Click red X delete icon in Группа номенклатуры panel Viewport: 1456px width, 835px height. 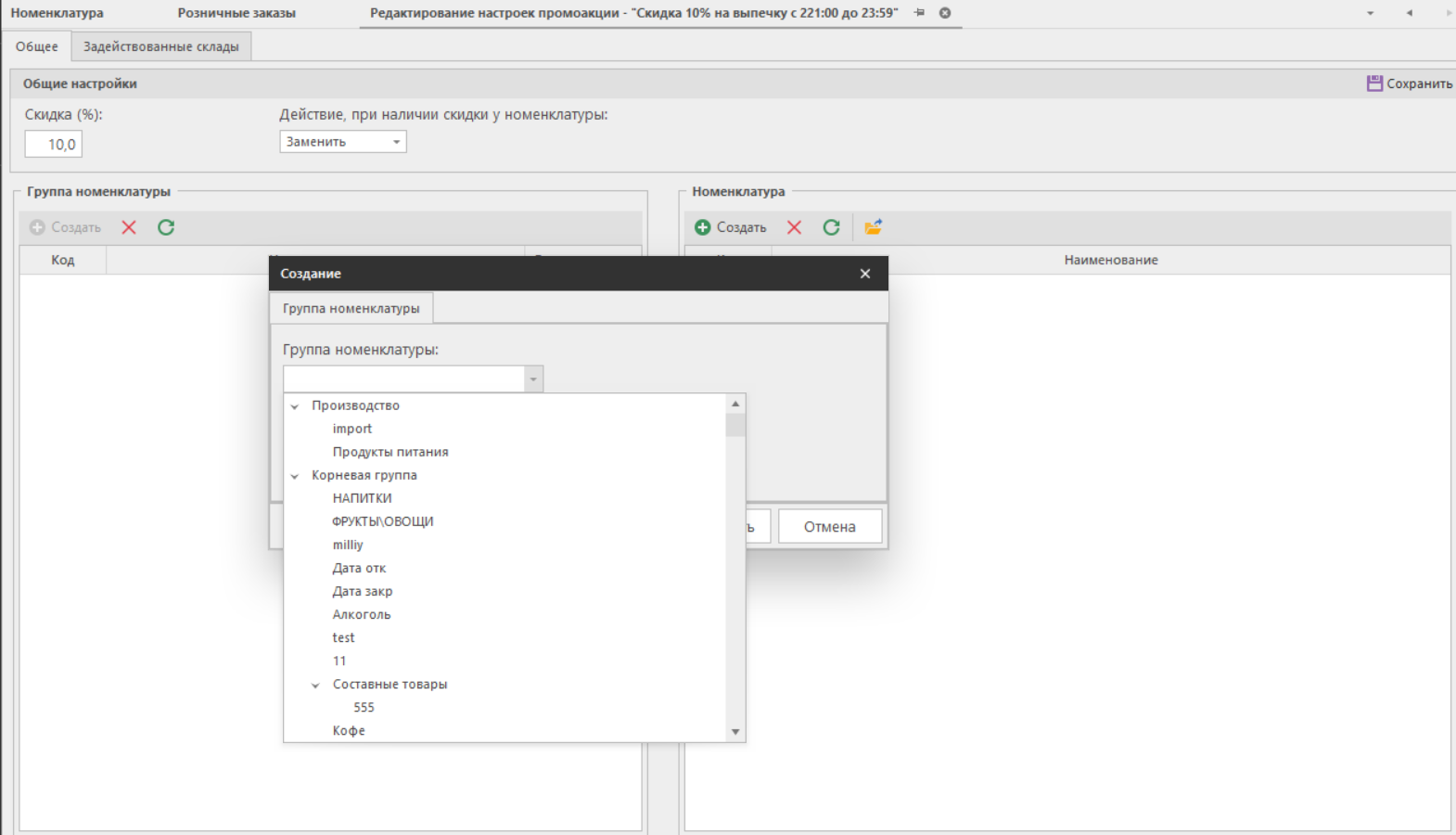point(129,227)
